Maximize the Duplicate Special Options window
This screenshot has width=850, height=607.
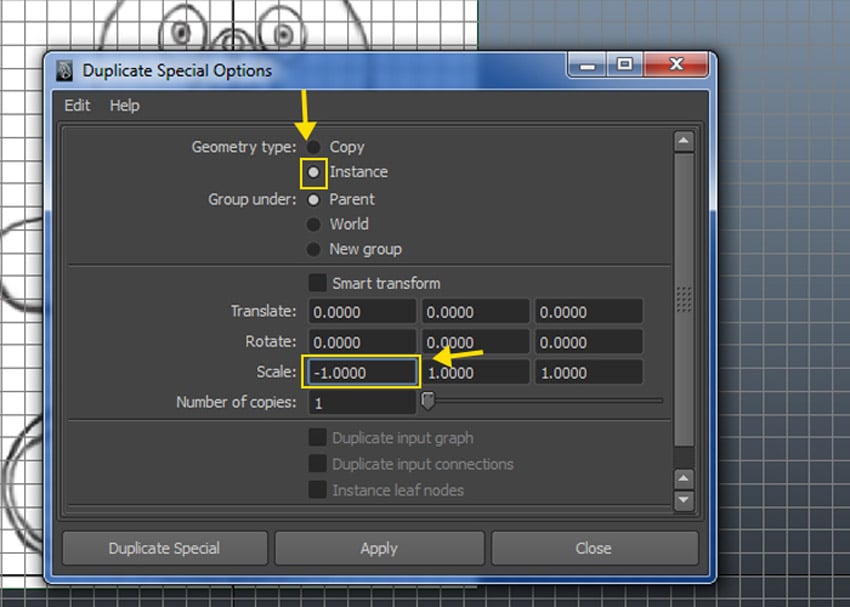point(624,65)
